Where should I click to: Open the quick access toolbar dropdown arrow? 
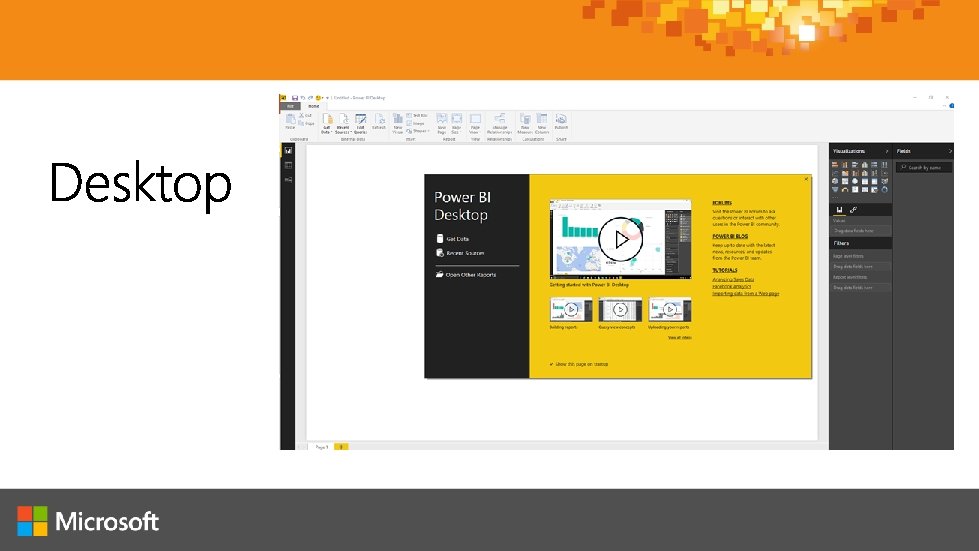(x=327, y=98)
